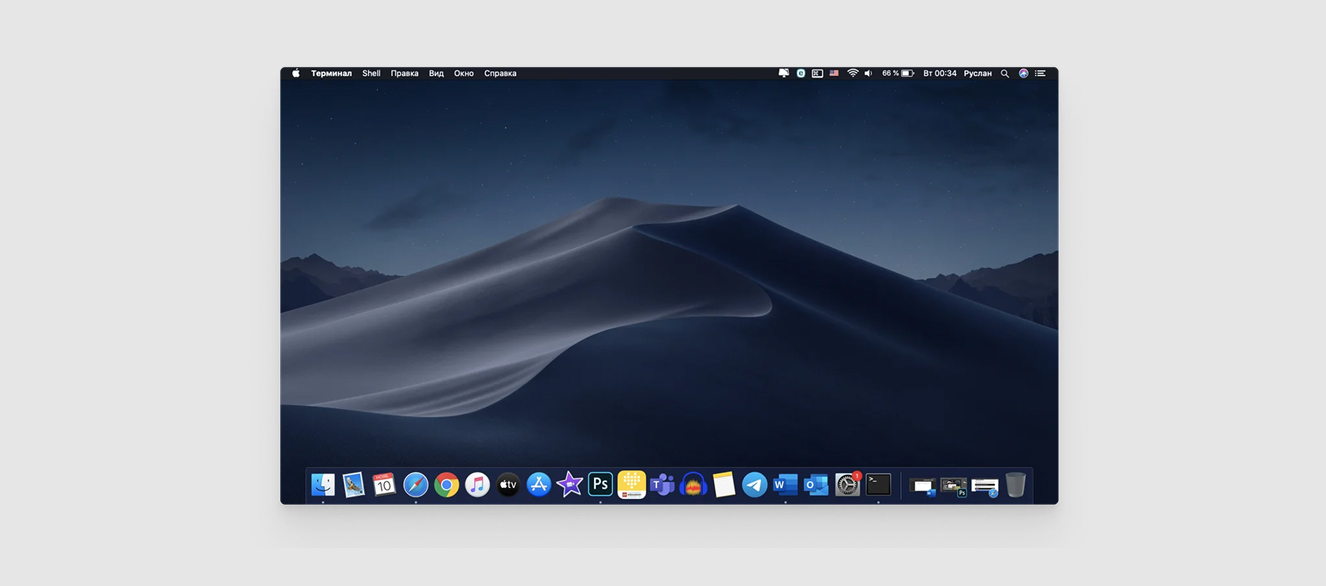Open Microsoft Word from the dock
The height and width of the screenshot is (586, 1326).
(x=786, y=485)
